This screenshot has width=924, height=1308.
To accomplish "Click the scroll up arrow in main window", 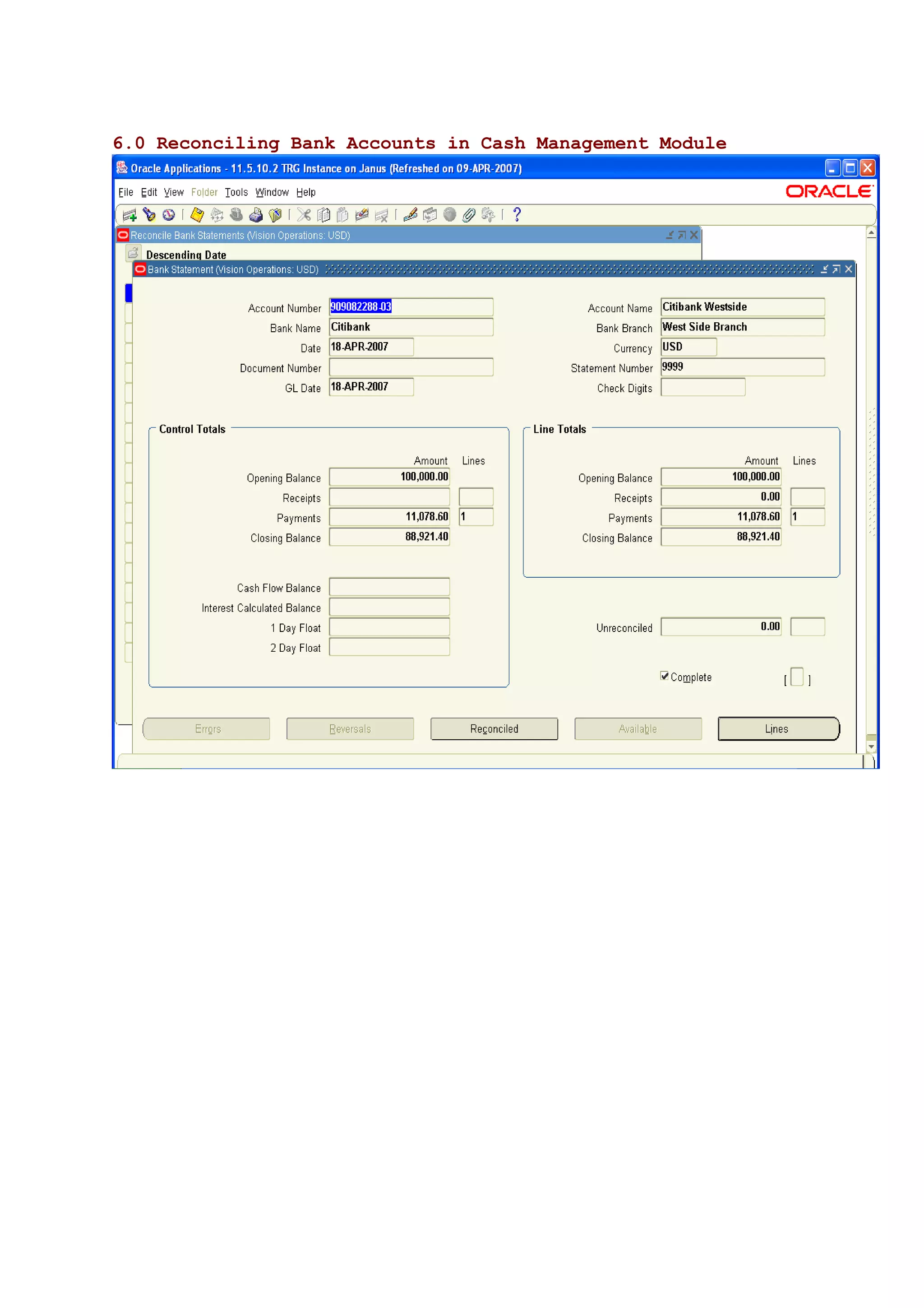I will (871, 233).
